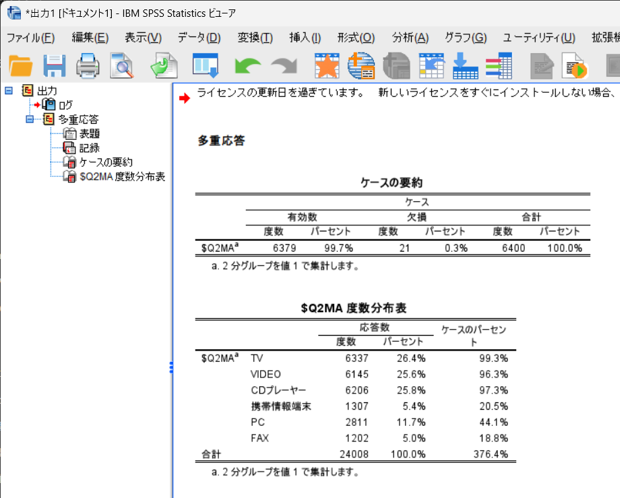
Task: Open the ファイル(F) menu
Action: [30, 38]
